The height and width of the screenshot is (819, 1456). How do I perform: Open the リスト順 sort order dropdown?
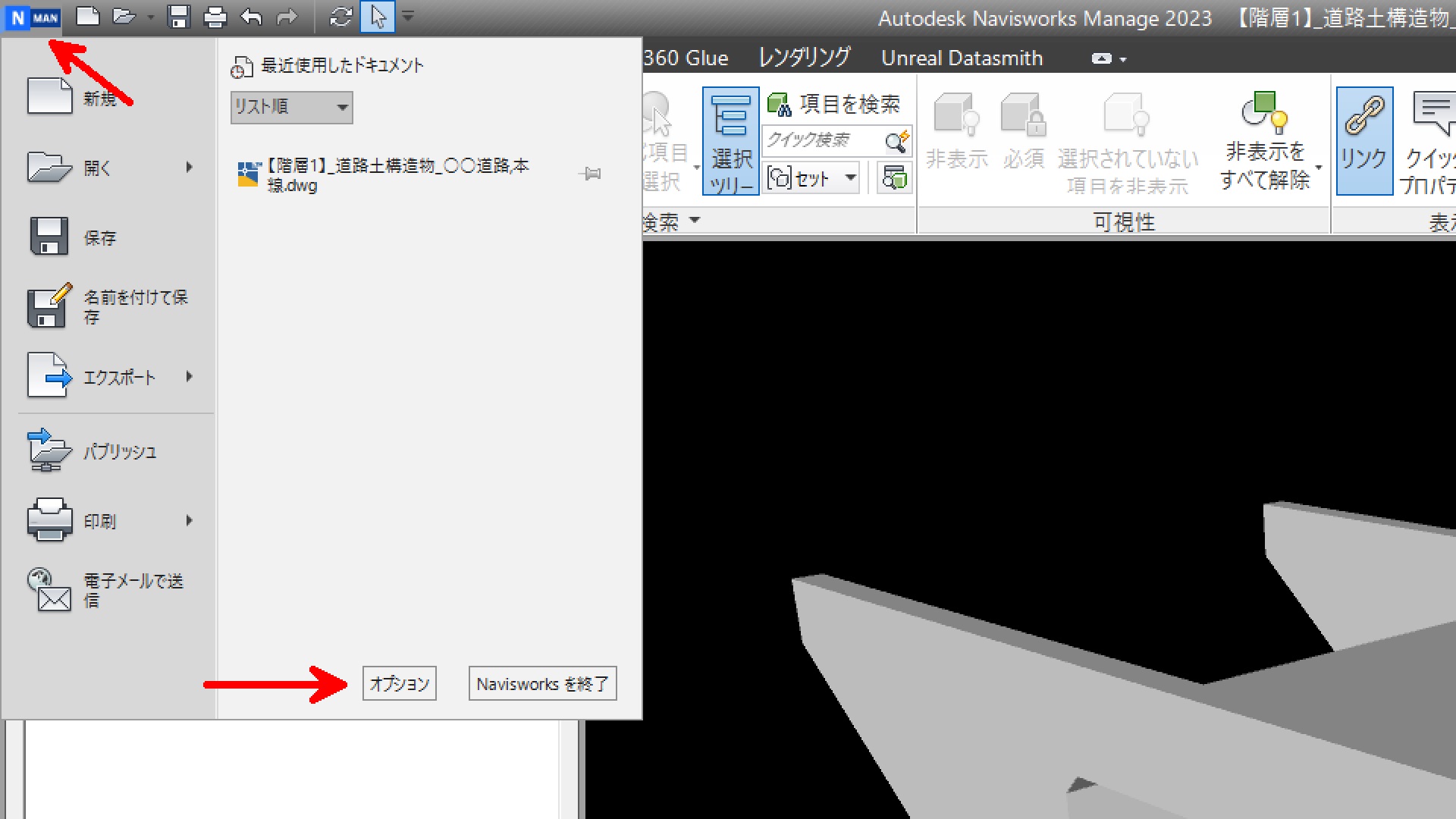291,107
